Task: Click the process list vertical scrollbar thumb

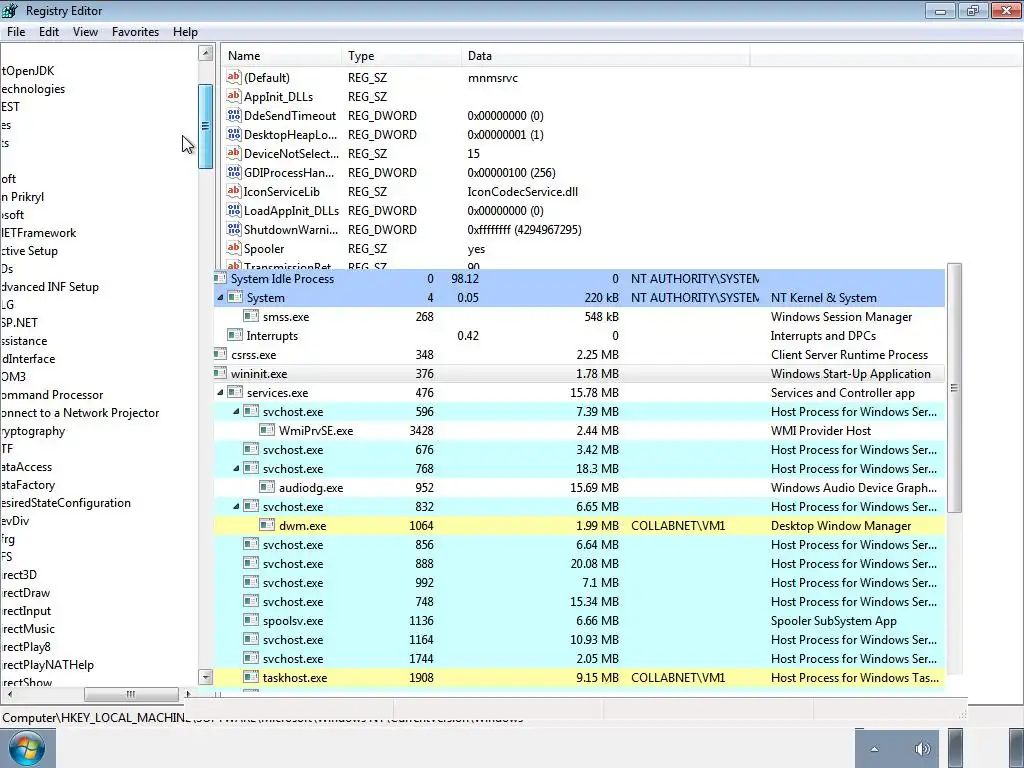Action: pos(954,388)
